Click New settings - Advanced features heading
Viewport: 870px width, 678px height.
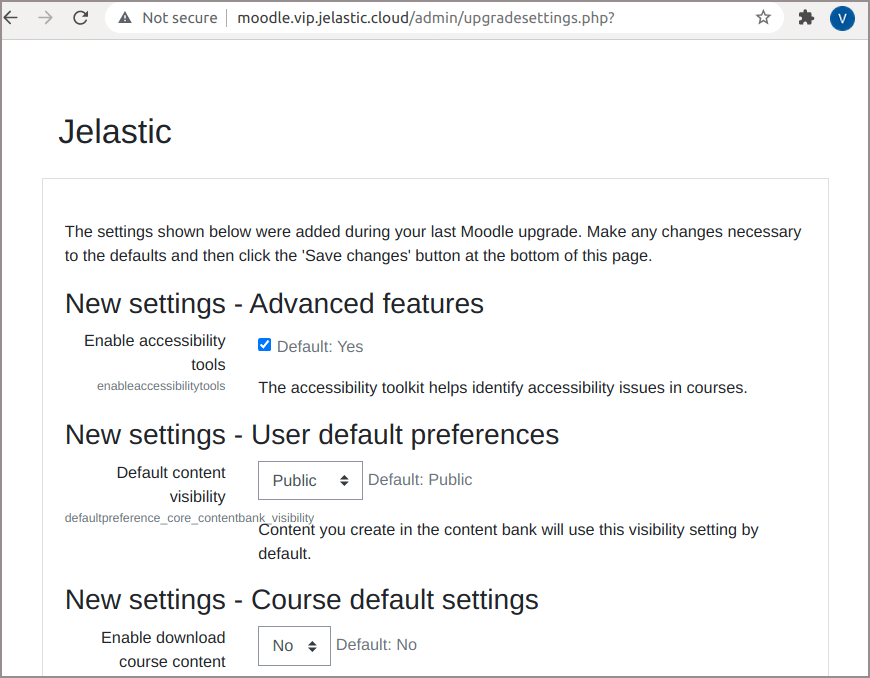click(x=274, y=304)
